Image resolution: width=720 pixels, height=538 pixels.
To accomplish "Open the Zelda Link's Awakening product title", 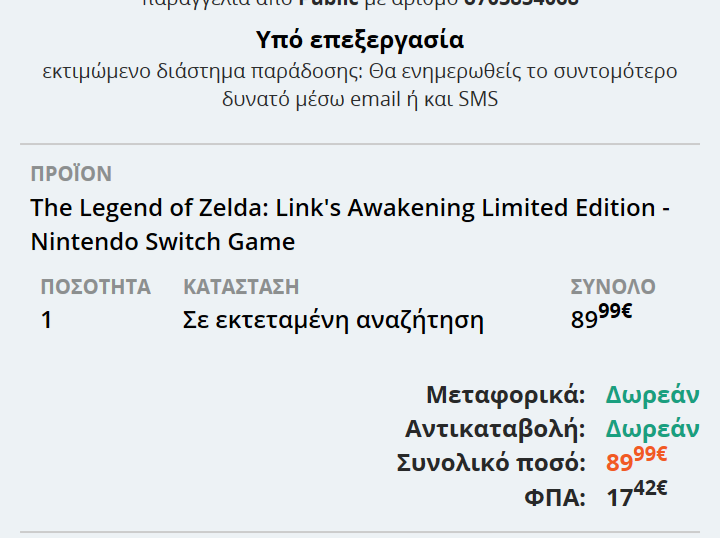I will 350,224.
